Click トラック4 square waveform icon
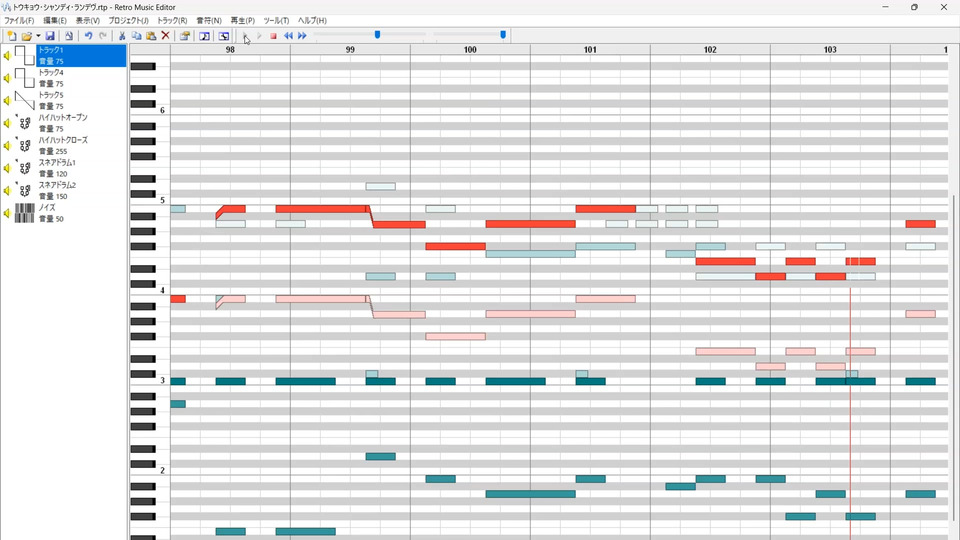The image size is (960, 540). tap(24, 78)
